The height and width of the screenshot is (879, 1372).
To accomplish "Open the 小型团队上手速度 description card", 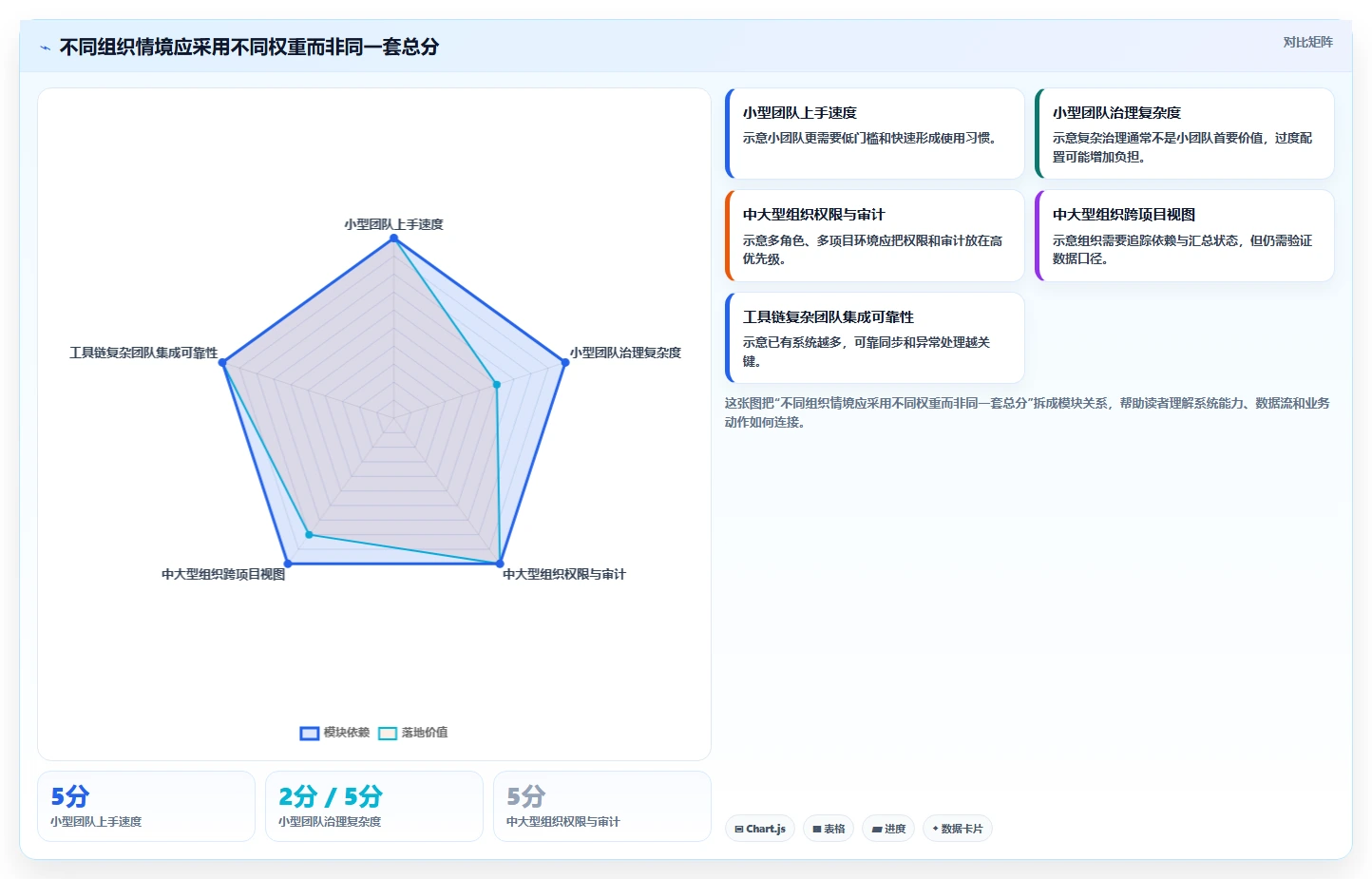I will tap(874, 133).
